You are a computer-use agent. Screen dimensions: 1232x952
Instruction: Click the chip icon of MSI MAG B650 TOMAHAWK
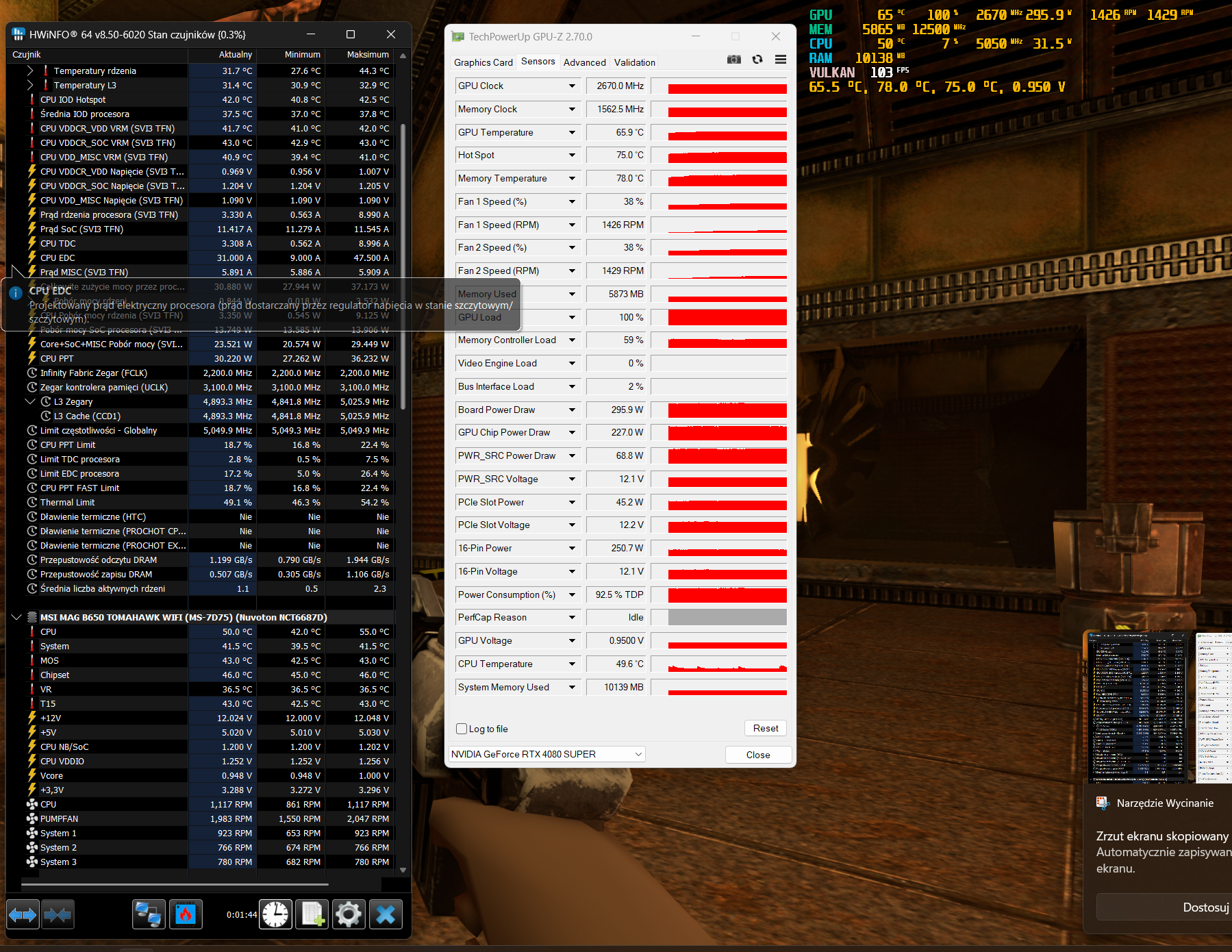32,617
